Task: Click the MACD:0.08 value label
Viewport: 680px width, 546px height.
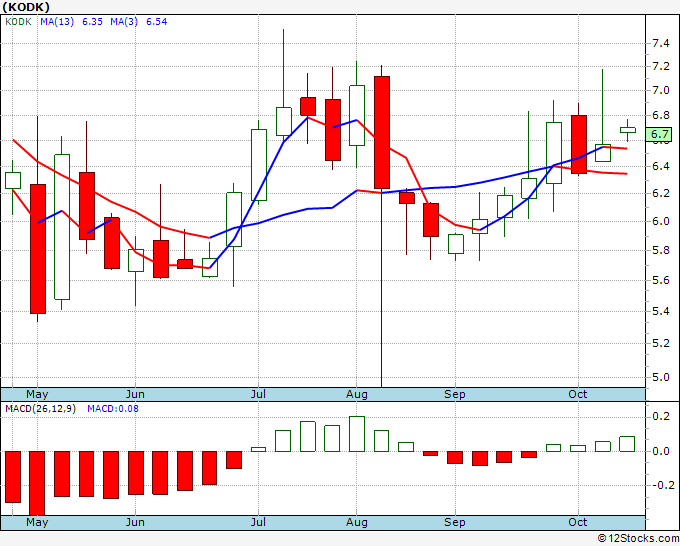Action: pyautogui.click(x=113, y=409)
